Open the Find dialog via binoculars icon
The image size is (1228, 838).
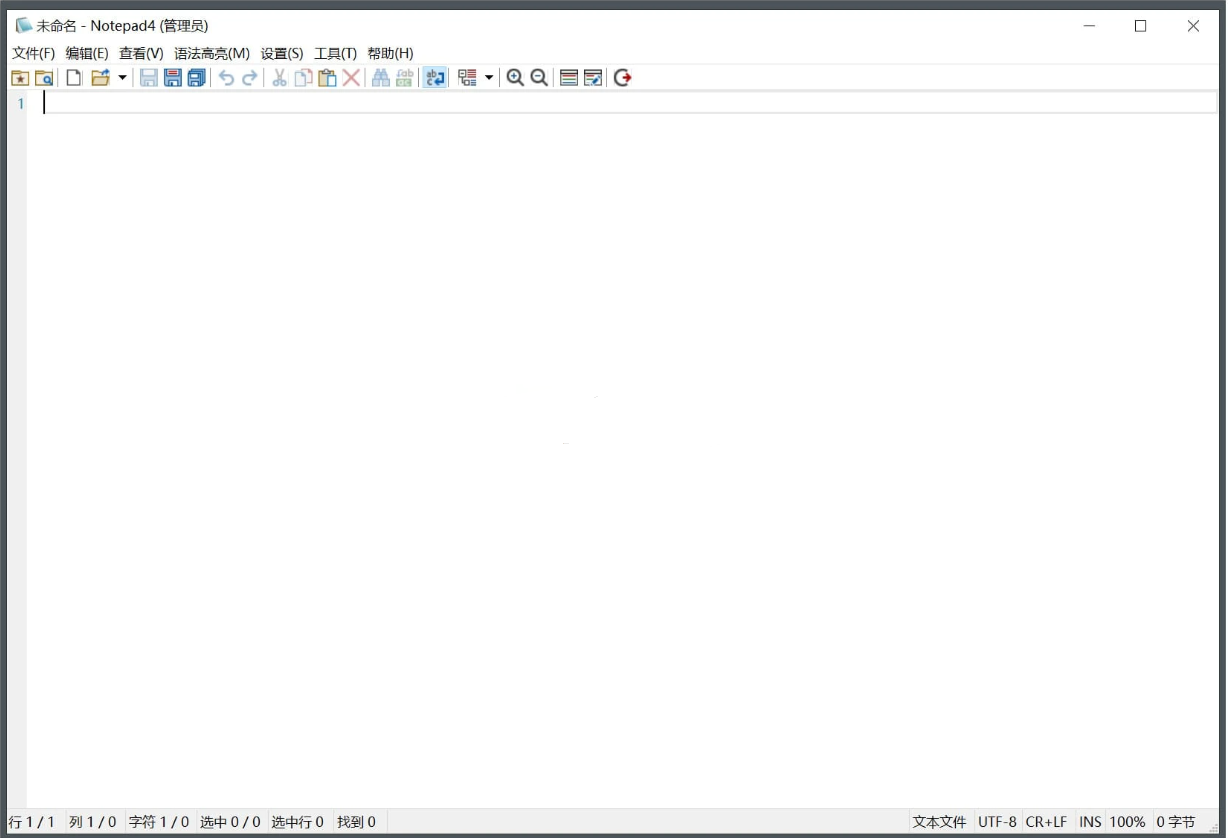point(380,77)
